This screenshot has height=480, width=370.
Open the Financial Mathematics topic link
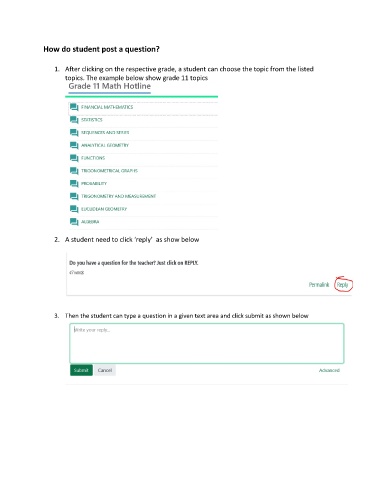click(107, 107)
